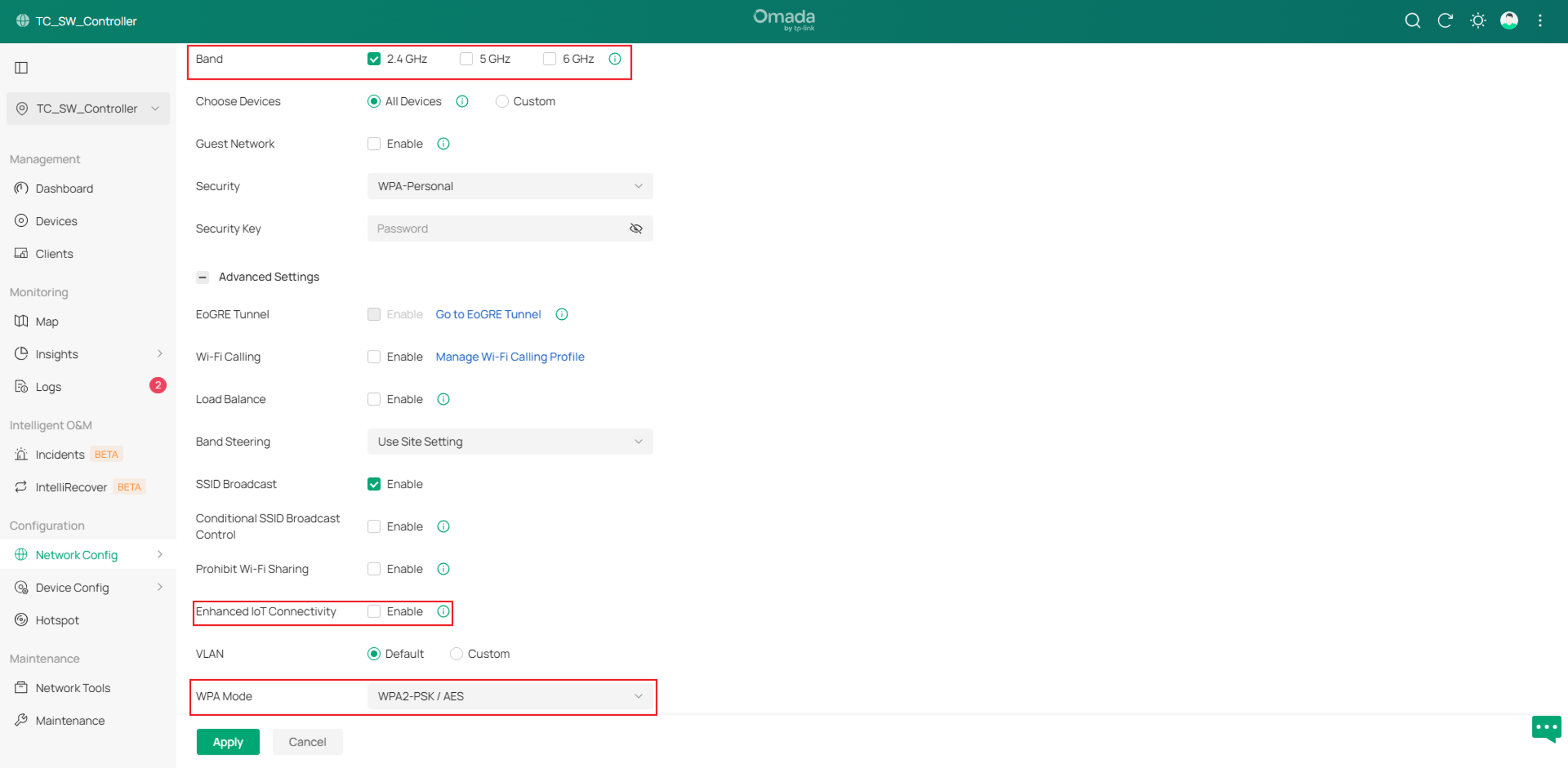The image size is (1568, 768).
Task: Collapse the Advanced Settings section
Action: click(203, 277)
